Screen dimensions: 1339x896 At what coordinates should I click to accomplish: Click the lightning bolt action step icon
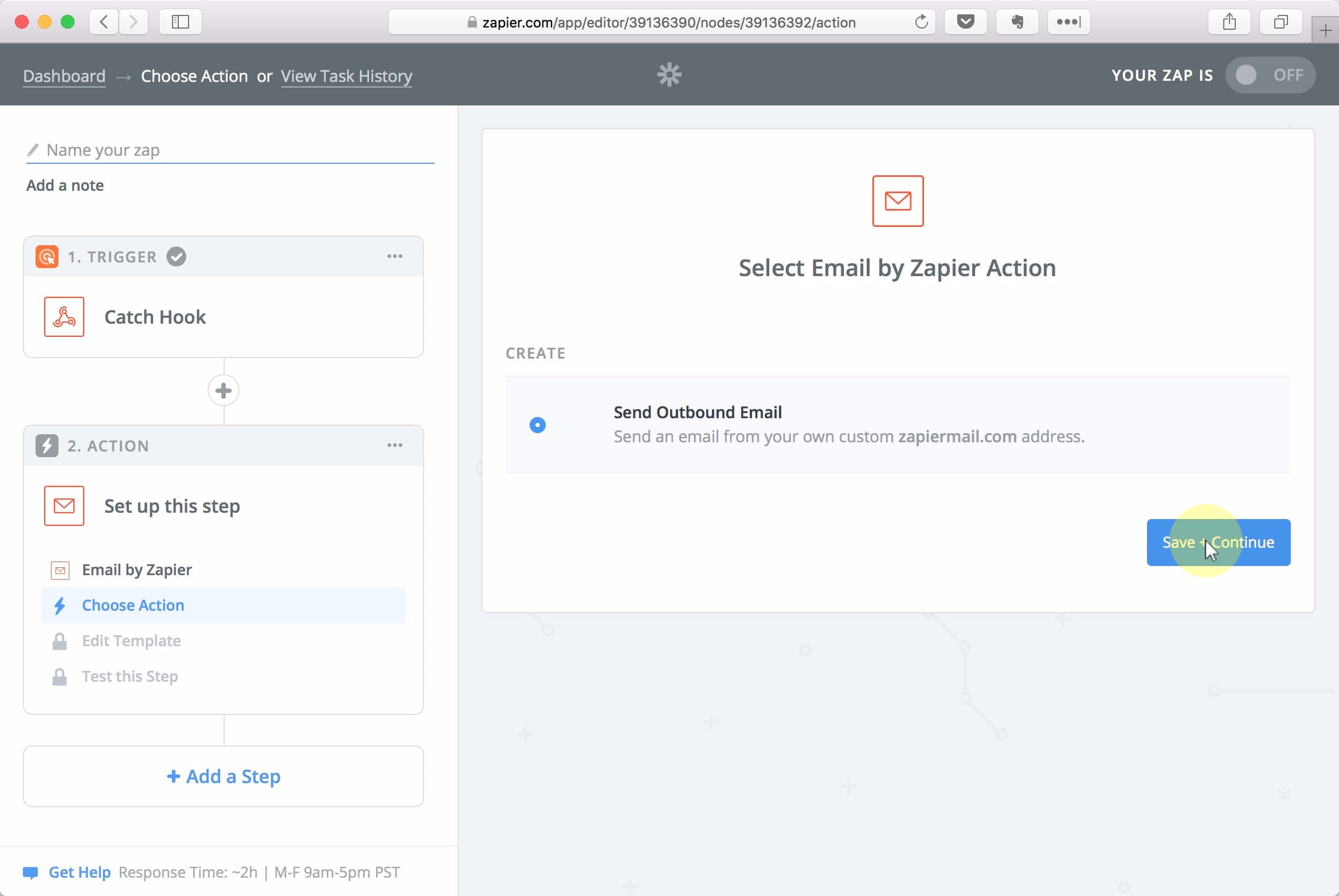[x=47, y=446]
